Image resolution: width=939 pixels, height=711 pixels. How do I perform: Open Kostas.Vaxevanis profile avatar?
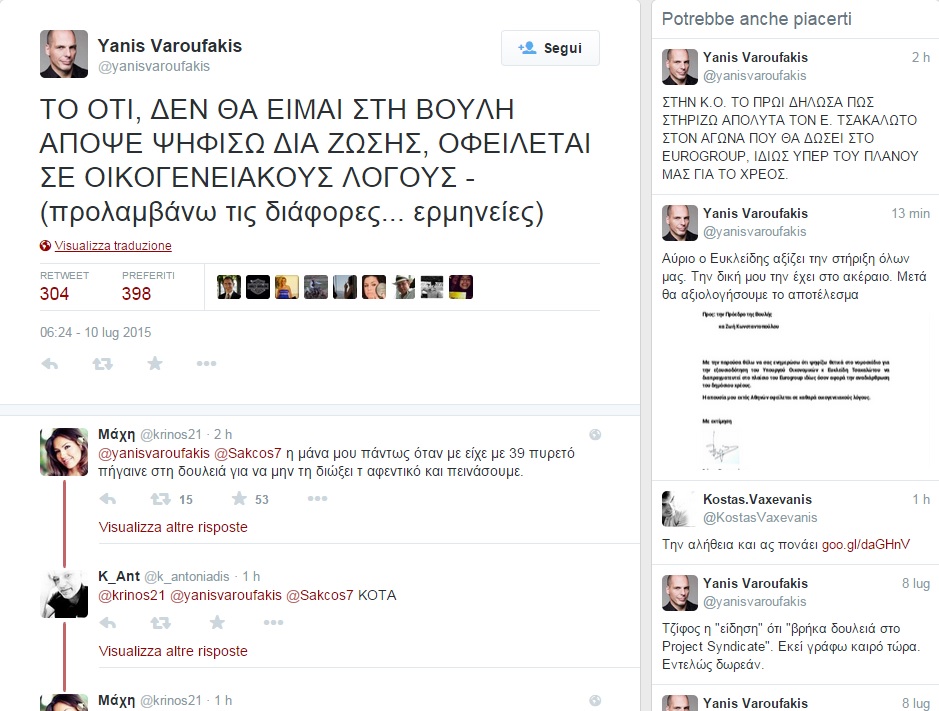(680, 509)
